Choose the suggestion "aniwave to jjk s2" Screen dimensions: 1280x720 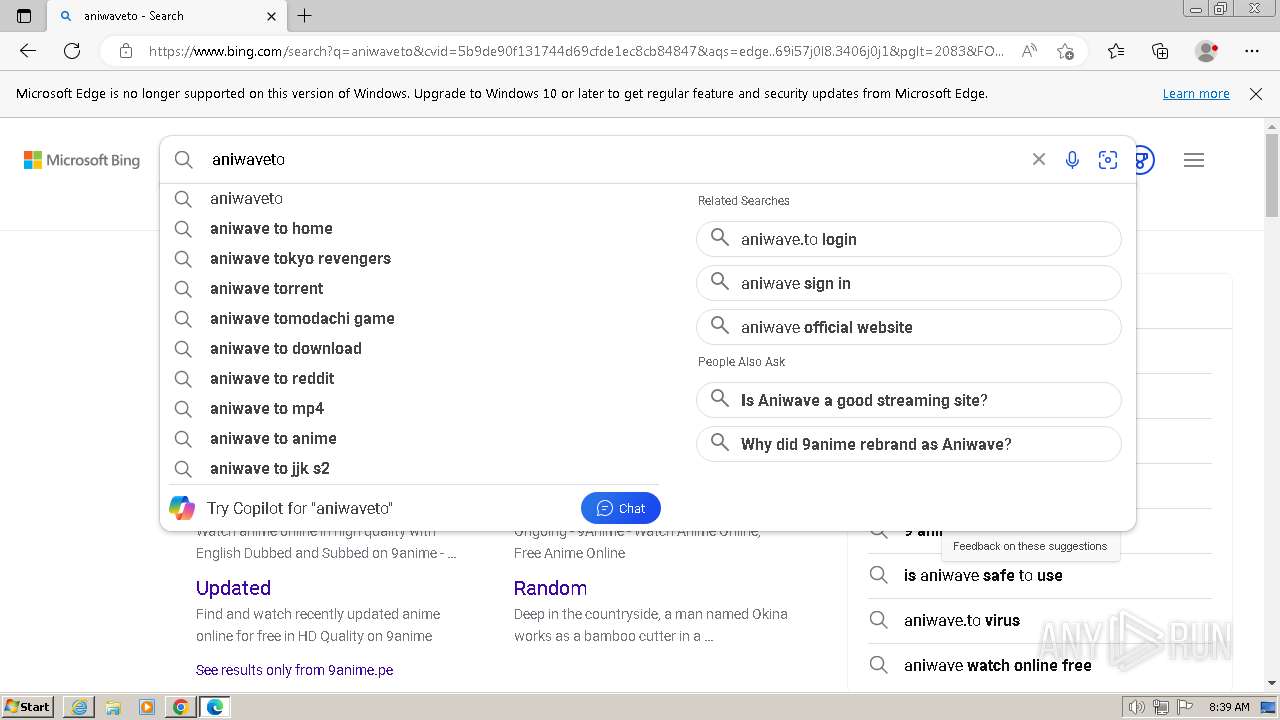[410, 469]
